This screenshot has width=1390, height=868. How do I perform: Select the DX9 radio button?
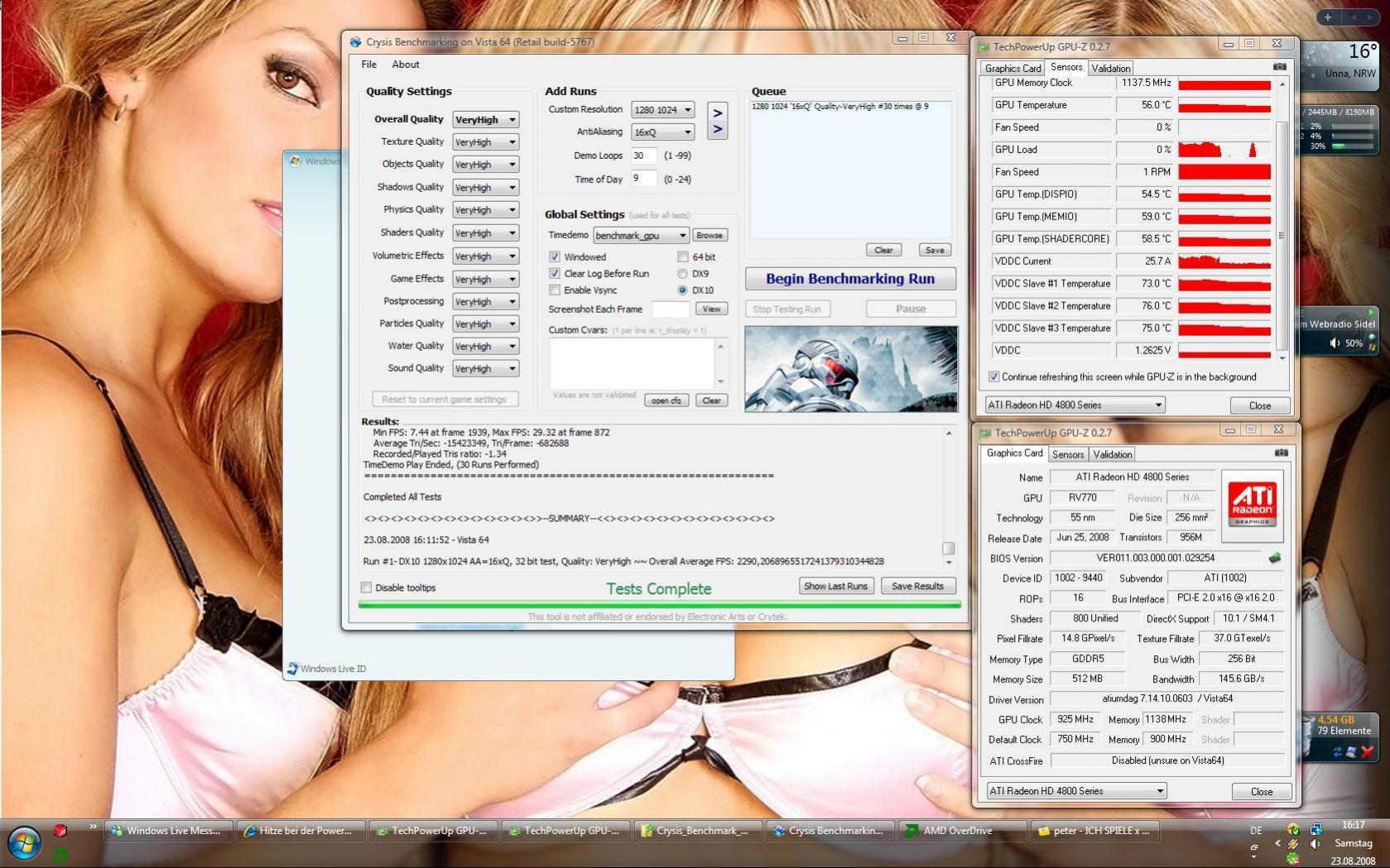[x=683, y=274]
